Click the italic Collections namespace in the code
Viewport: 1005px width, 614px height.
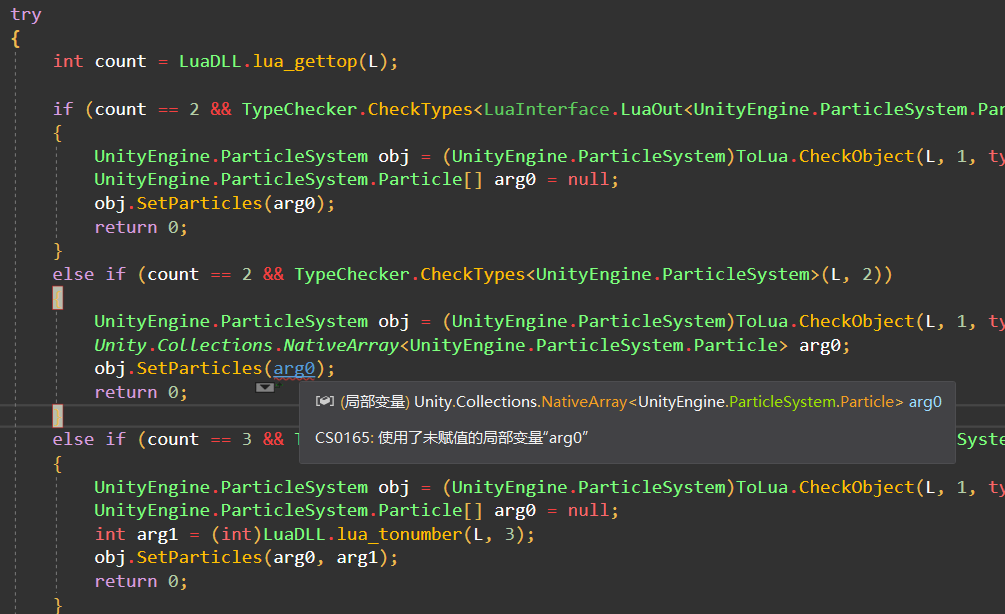coord(215,345)
